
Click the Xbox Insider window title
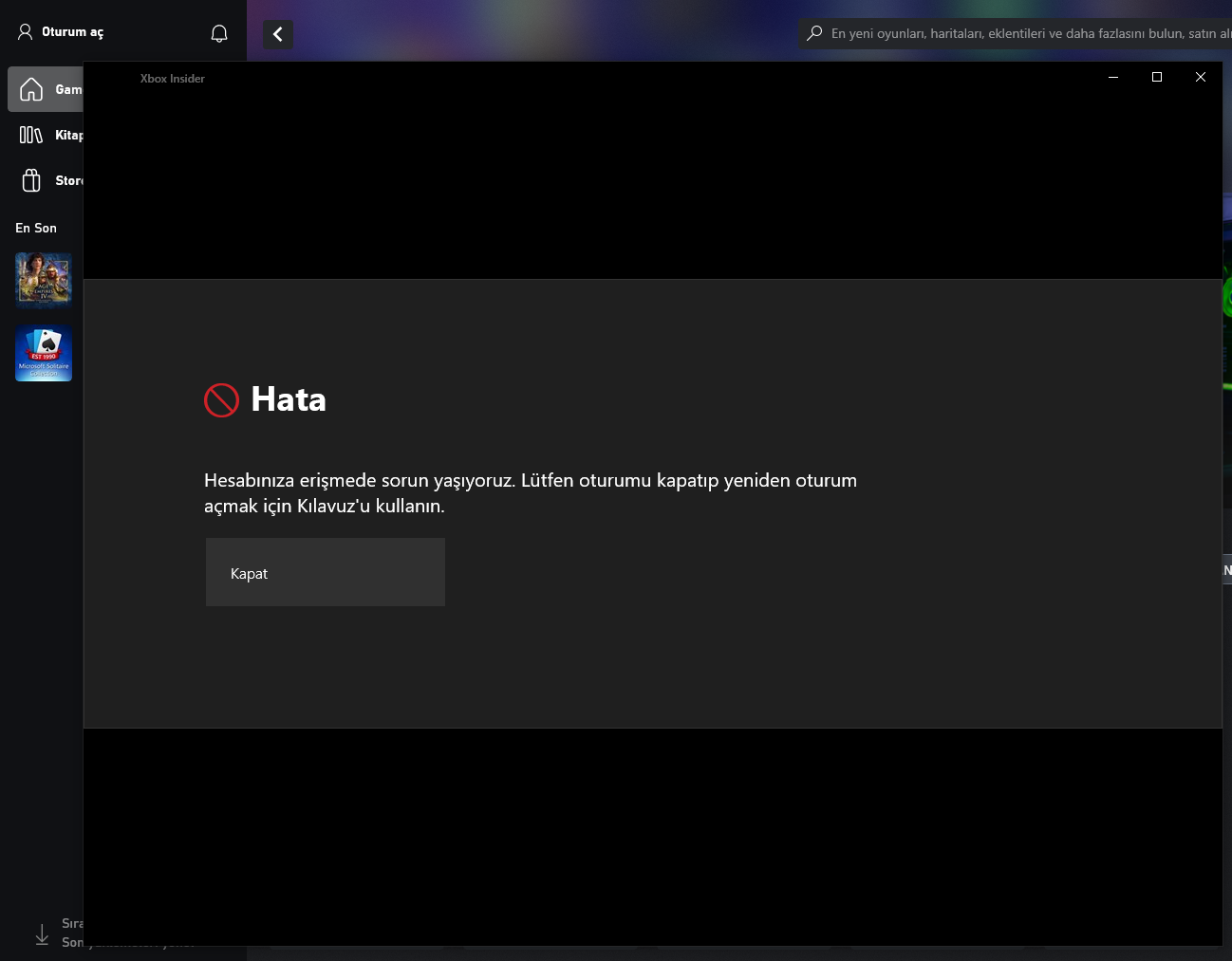[x=173, y=79]
